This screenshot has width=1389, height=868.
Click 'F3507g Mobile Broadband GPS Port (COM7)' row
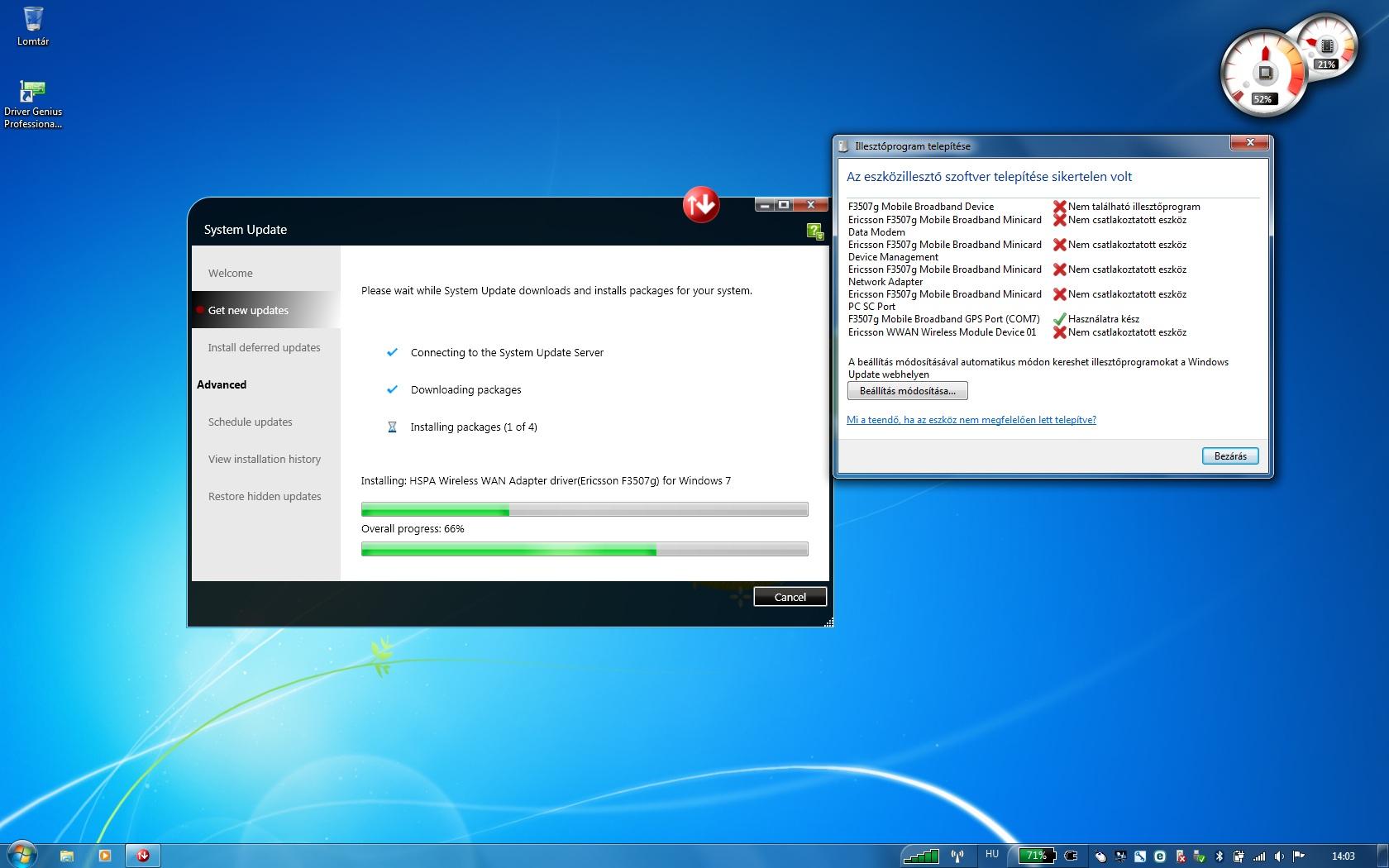943,319
